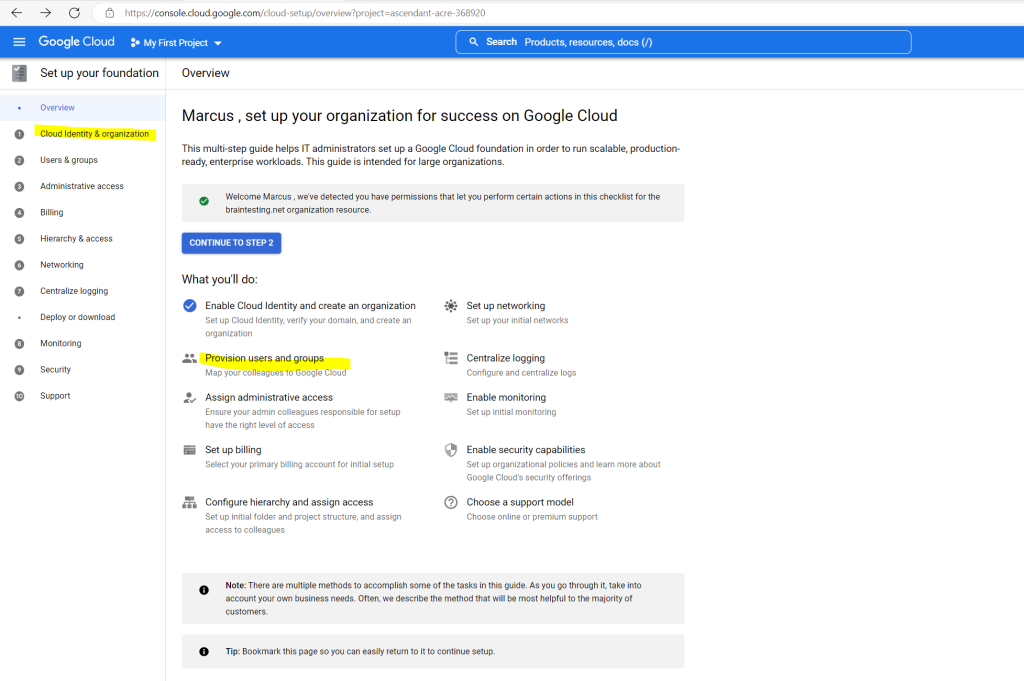Reload the page with refresh icon
Viewport: 1024px width, 681px height.
[x=74, y=12]
